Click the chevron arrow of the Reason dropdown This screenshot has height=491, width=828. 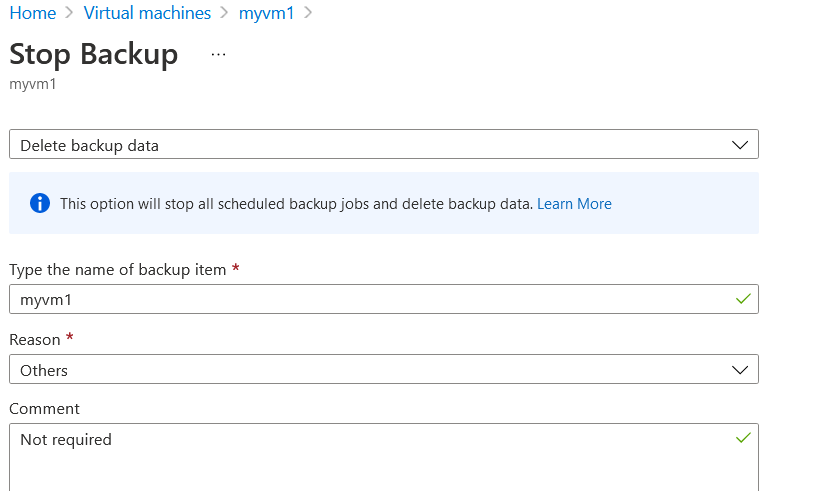740,370
